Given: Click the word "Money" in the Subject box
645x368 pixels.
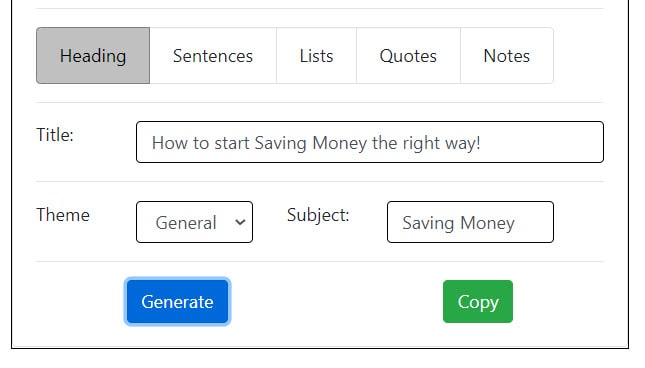Looking at the screenshot, I should [487, 223].
